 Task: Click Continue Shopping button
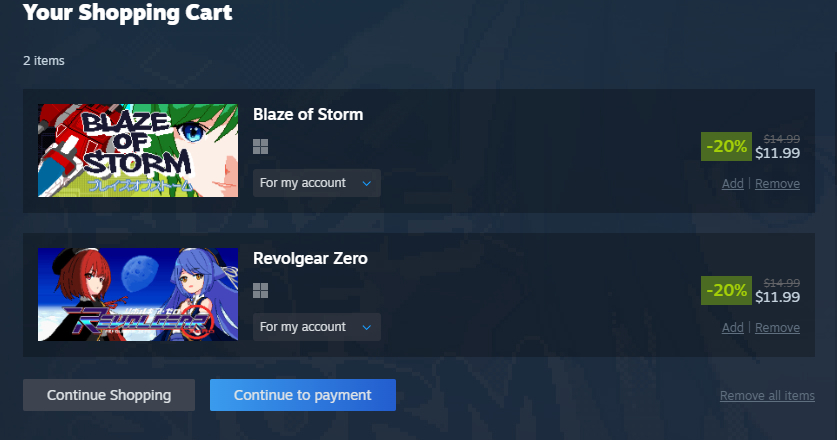(109, 395)
